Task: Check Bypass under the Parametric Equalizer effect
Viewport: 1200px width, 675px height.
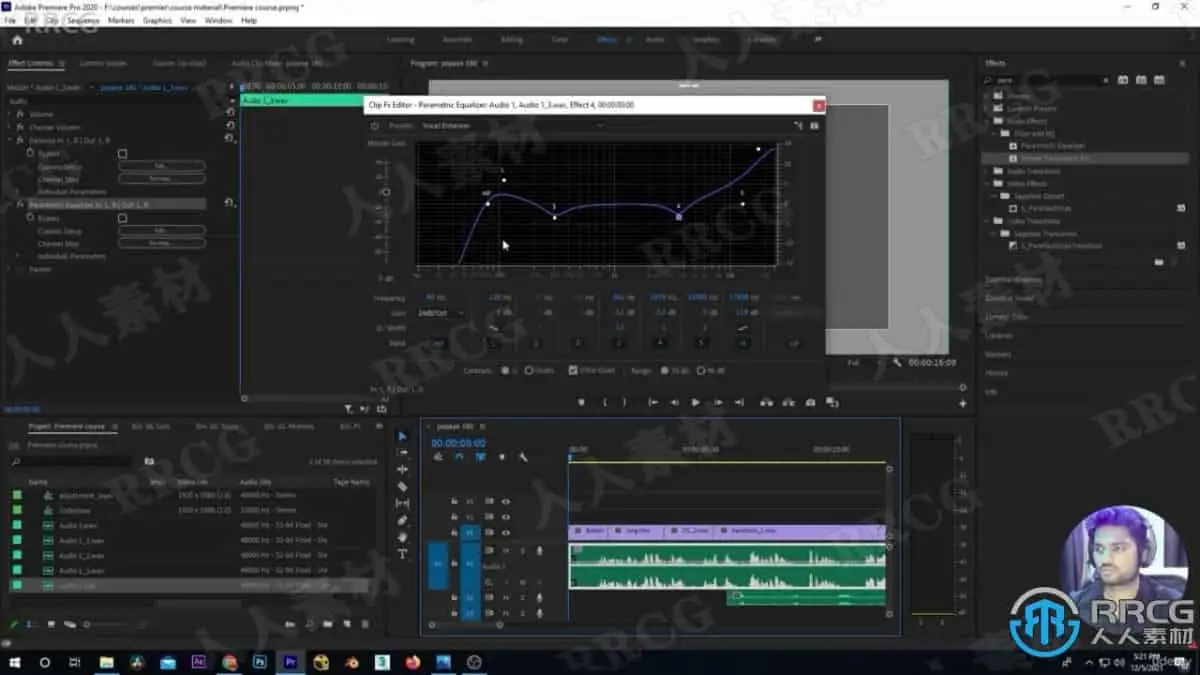Action: 122,217
